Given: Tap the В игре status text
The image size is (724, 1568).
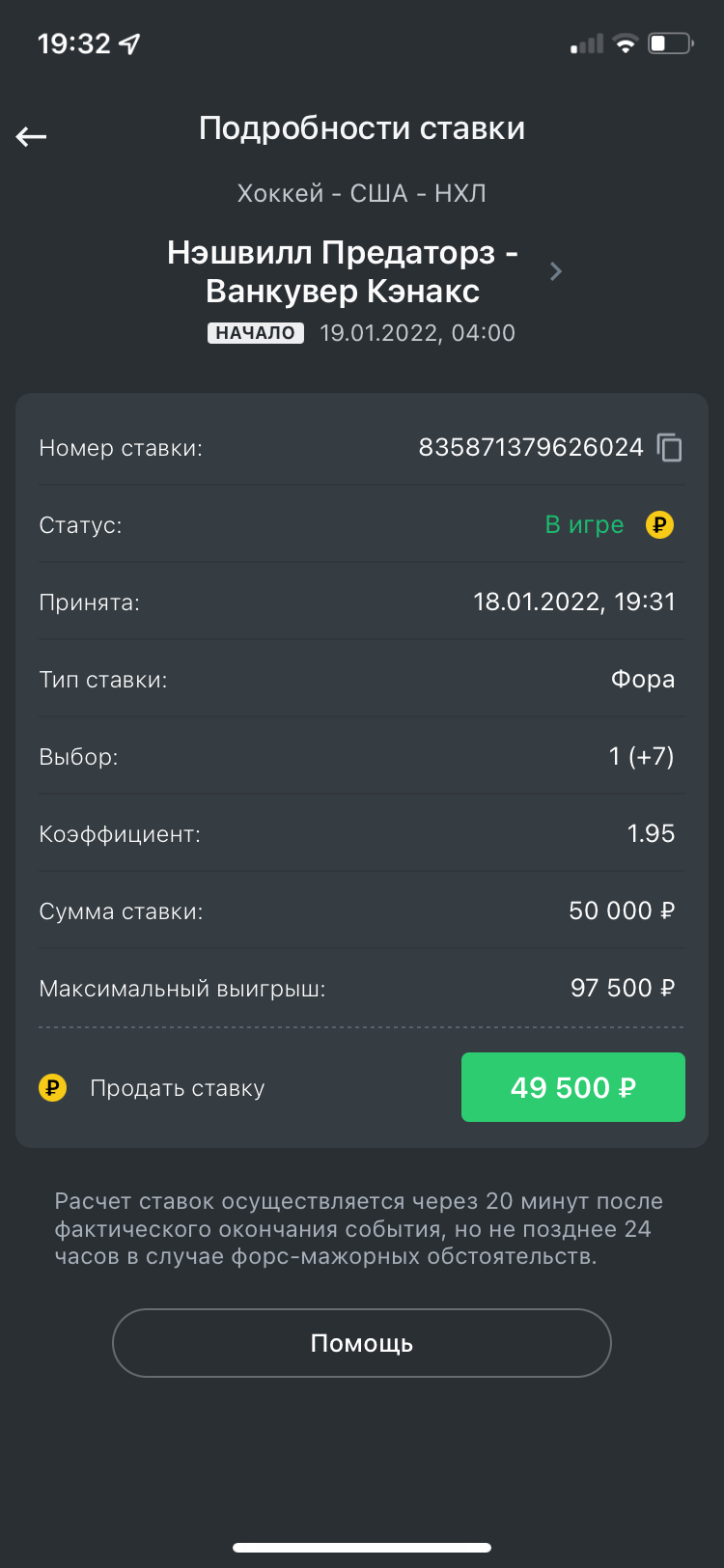Looking at the screenshot, I should (x=584, y=525).
